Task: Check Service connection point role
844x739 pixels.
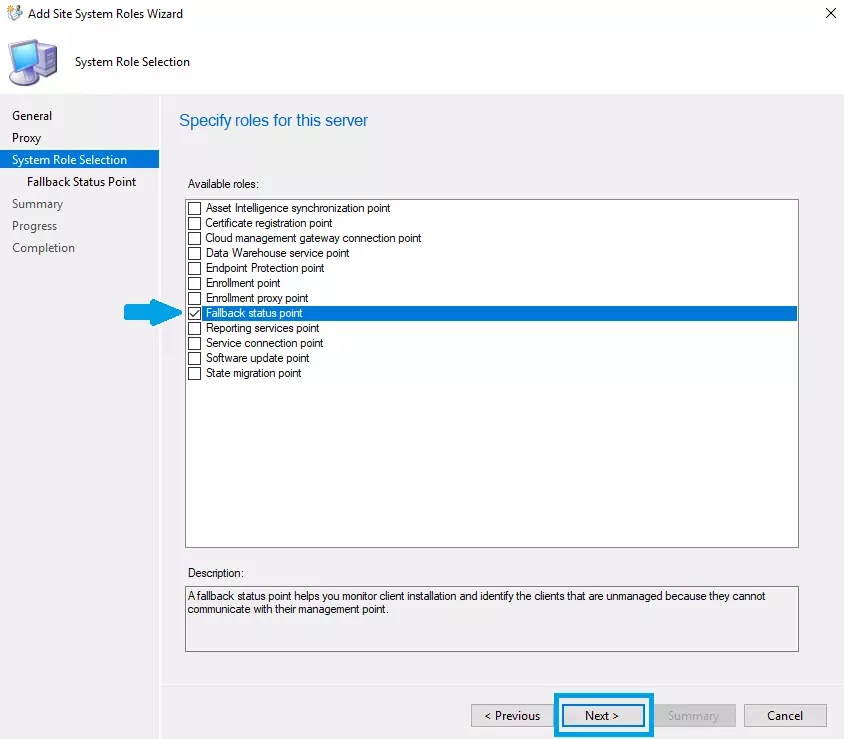Action: tap(194, 343)
